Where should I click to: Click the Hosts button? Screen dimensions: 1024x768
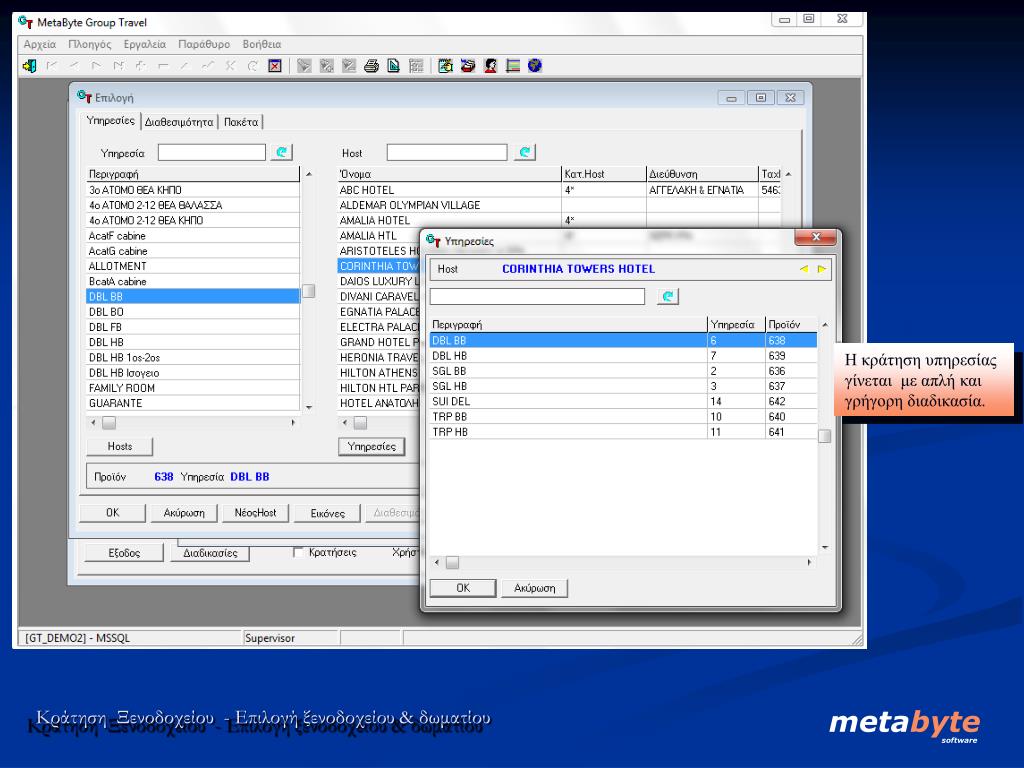[x=120, y=446]
